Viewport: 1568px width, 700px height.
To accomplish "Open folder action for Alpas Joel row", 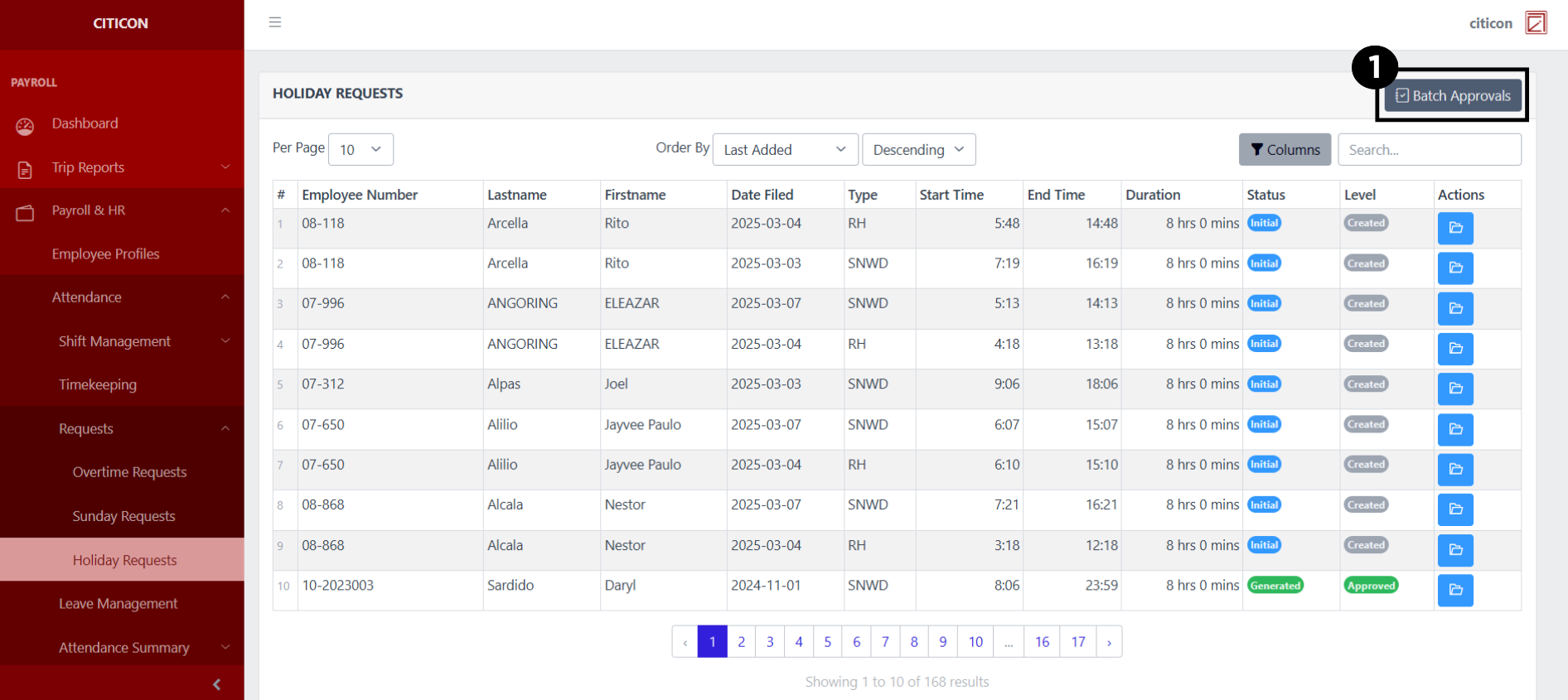I will tap(1454, 389).
